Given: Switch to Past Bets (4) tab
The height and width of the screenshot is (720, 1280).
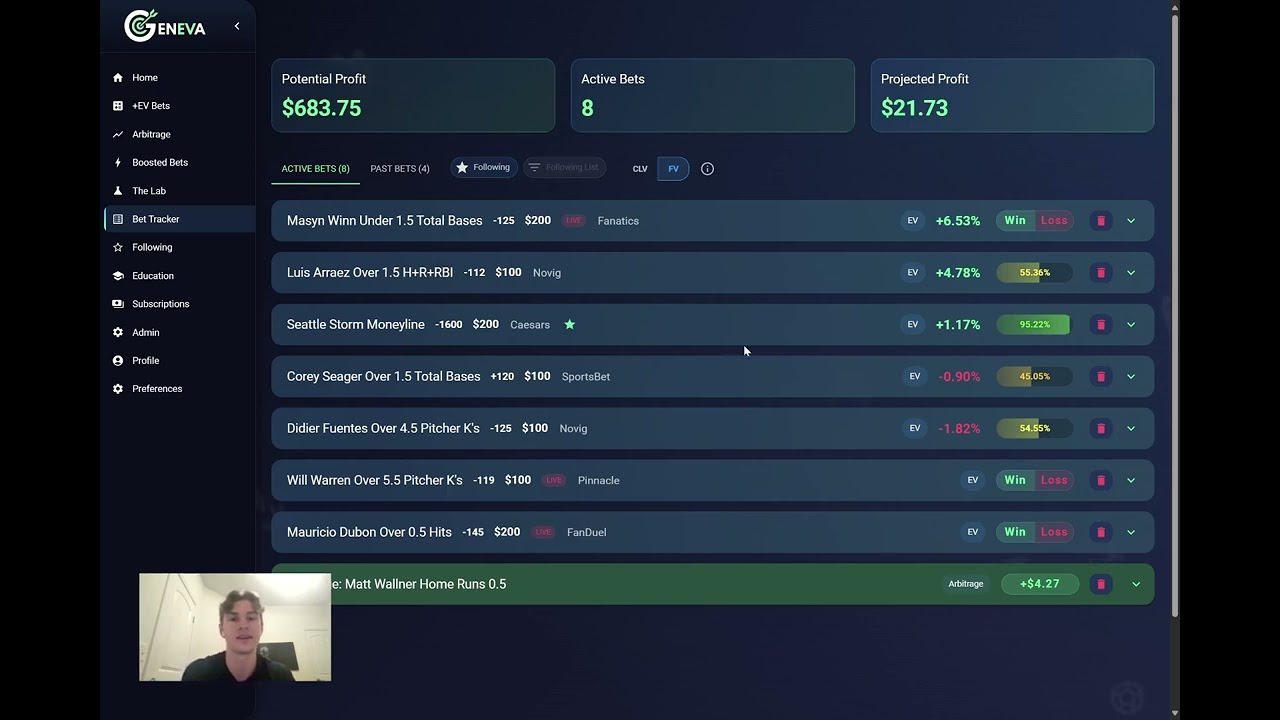Looking at the screenshot, I should click(x=400, y=169).
